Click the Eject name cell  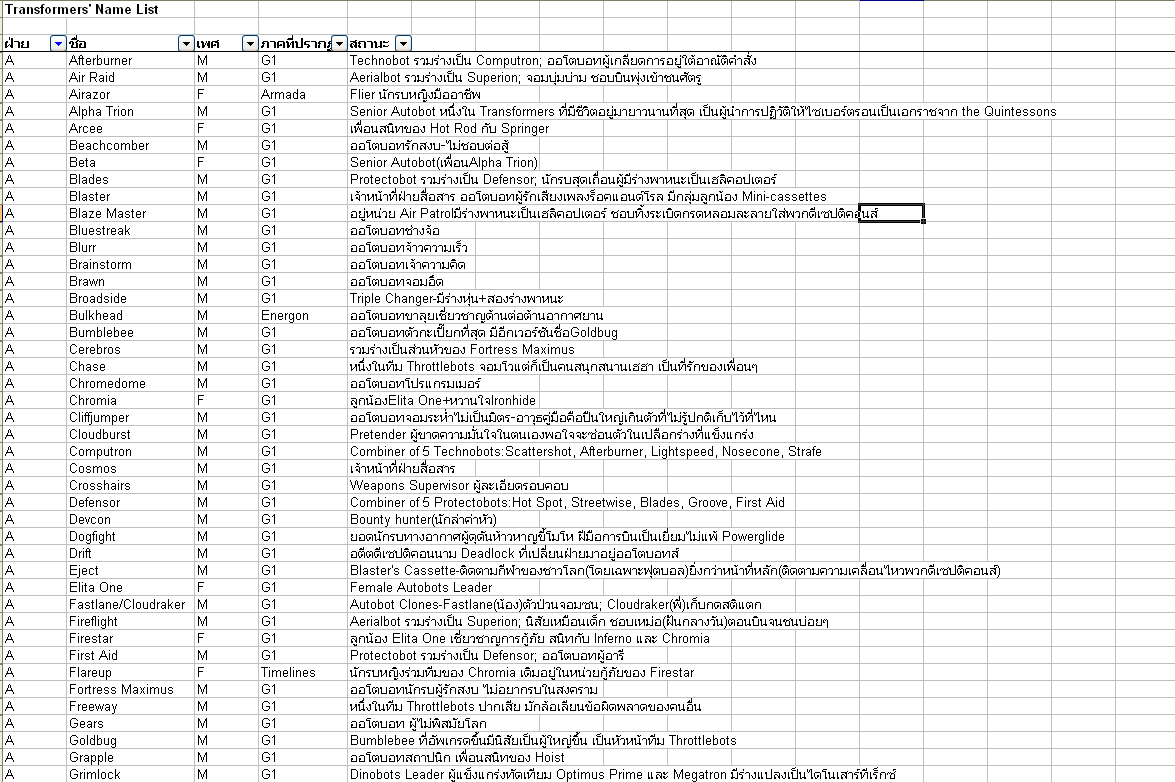pyautogui.click(x=130, y=571)
